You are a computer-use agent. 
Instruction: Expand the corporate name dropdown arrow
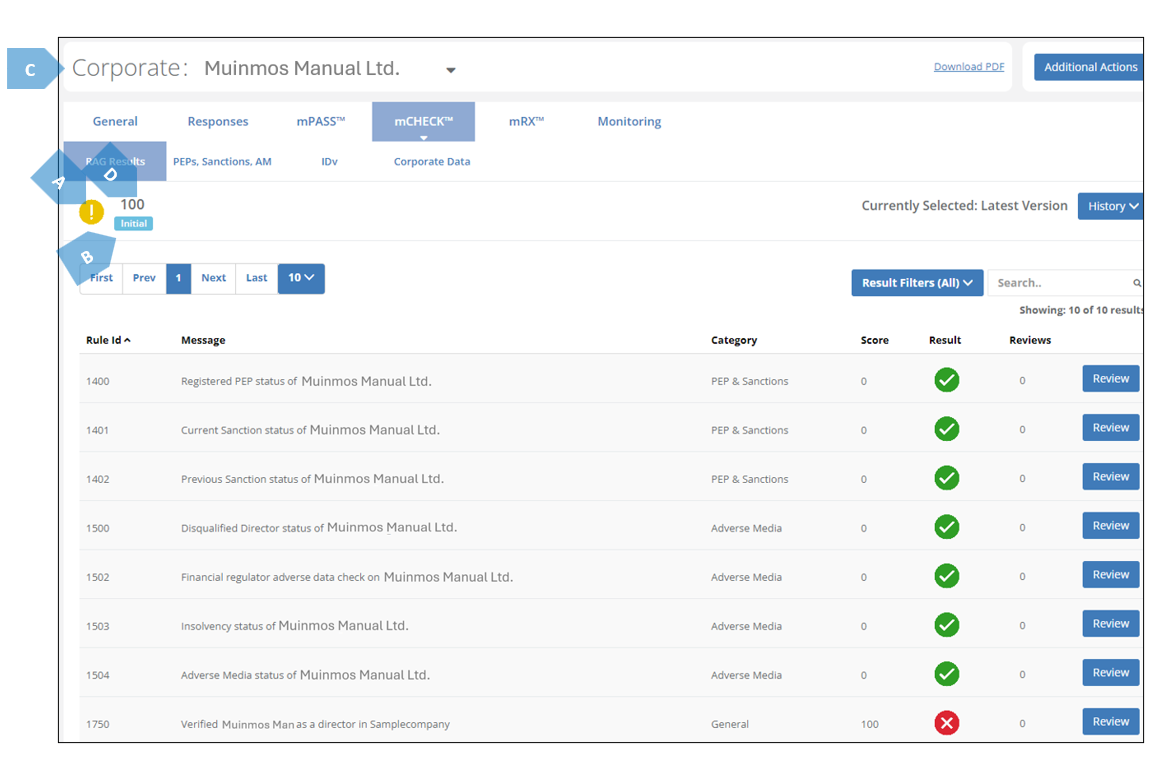click(x=451, y=70)
